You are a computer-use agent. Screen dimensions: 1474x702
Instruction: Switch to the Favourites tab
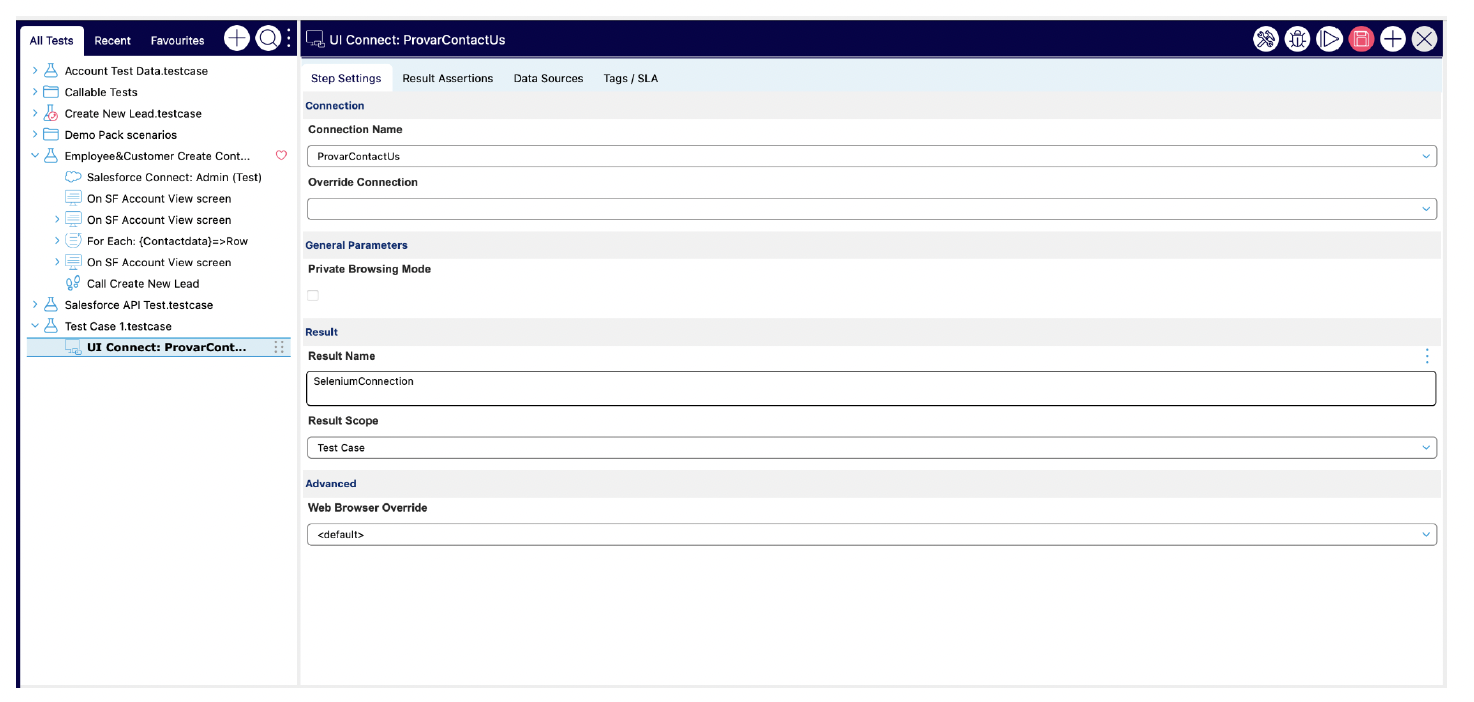pos(177,41)
